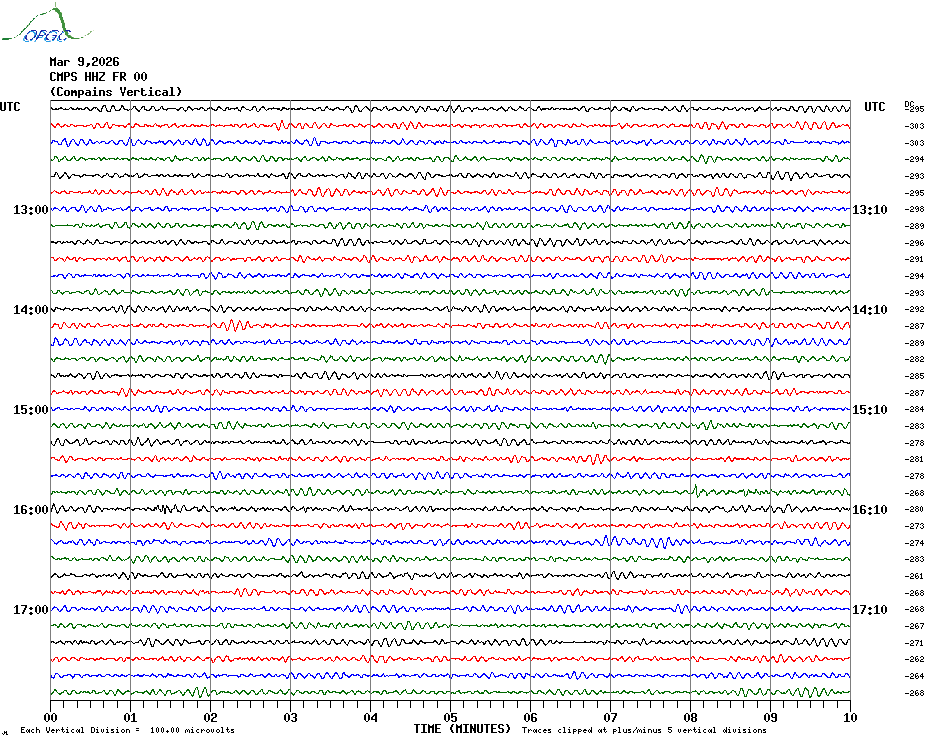Image resolution: width=930 pixels, height=744 pixels.
Task: Select the (Compains Vertical) label
Action: pyautogui.click(x=116, y=92)
